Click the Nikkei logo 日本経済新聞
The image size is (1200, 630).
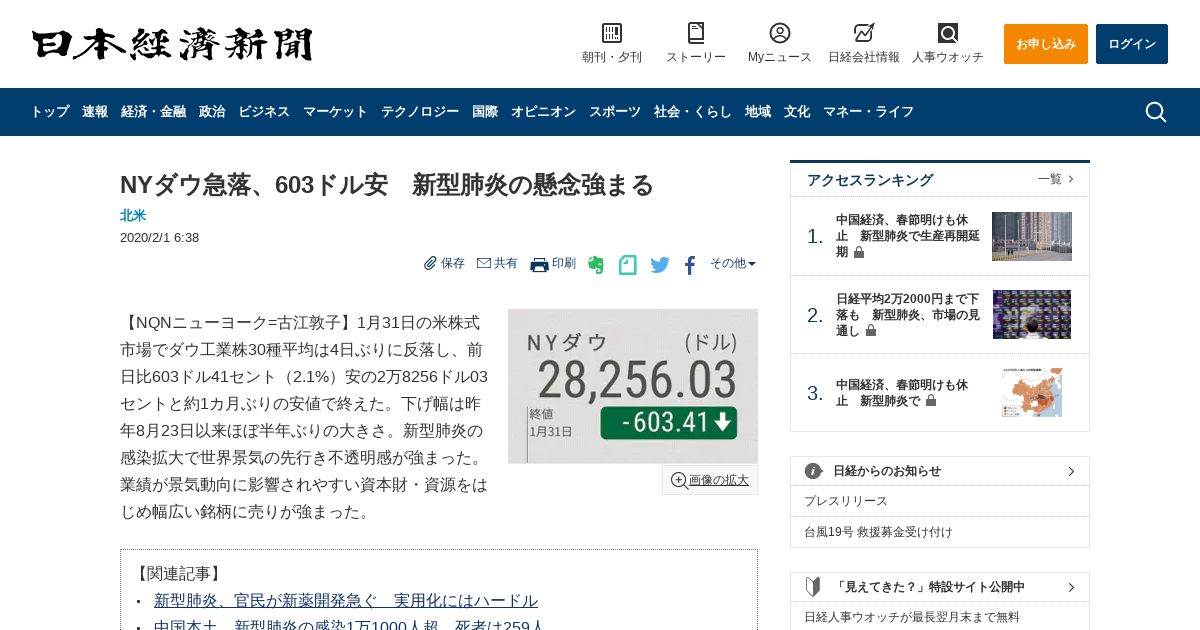[172, 44]
